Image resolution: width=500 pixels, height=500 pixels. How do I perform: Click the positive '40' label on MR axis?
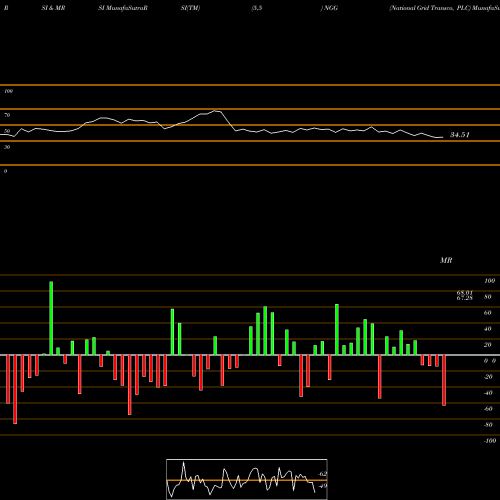pos(488,329)
